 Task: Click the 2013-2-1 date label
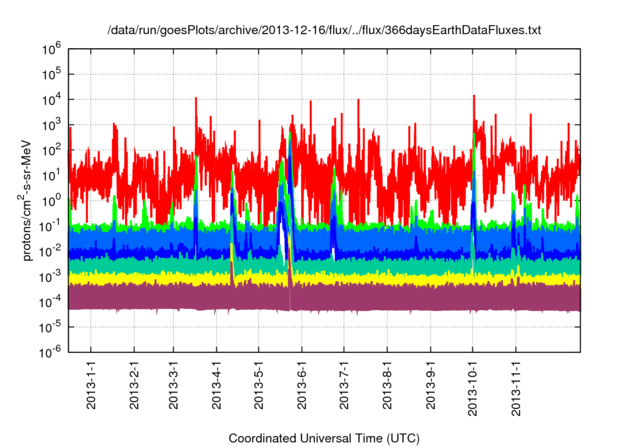134,385
